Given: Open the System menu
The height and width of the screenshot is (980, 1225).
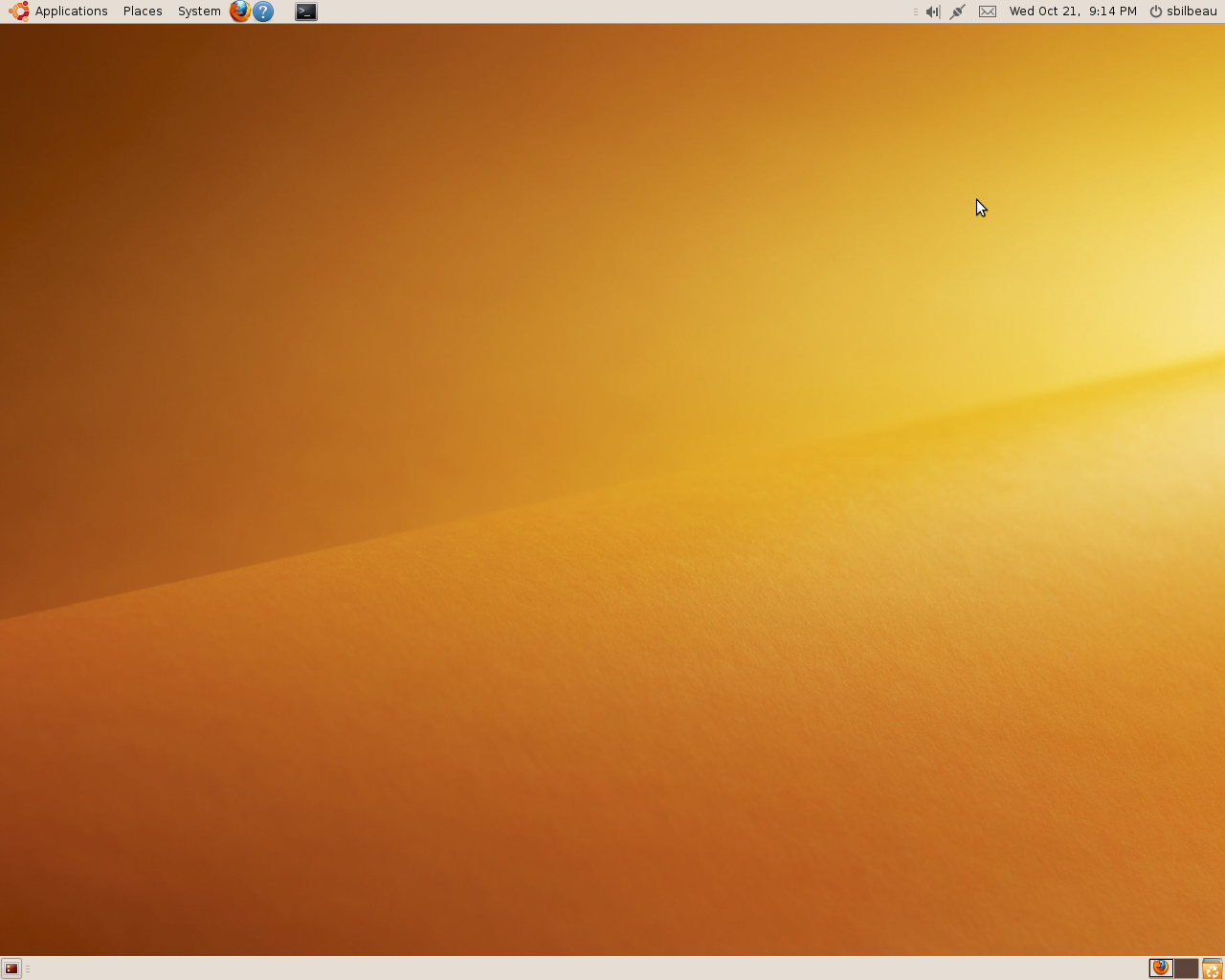Looking at the screenshot, I should (x=199, y=11).
